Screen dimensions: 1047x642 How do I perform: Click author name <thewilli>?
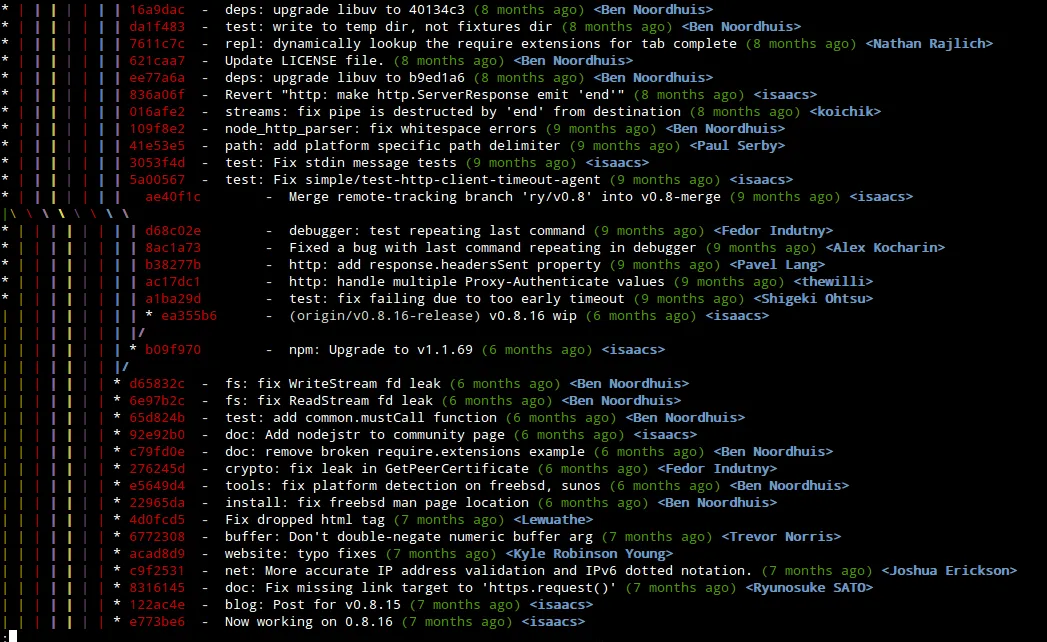click(833, 282)
